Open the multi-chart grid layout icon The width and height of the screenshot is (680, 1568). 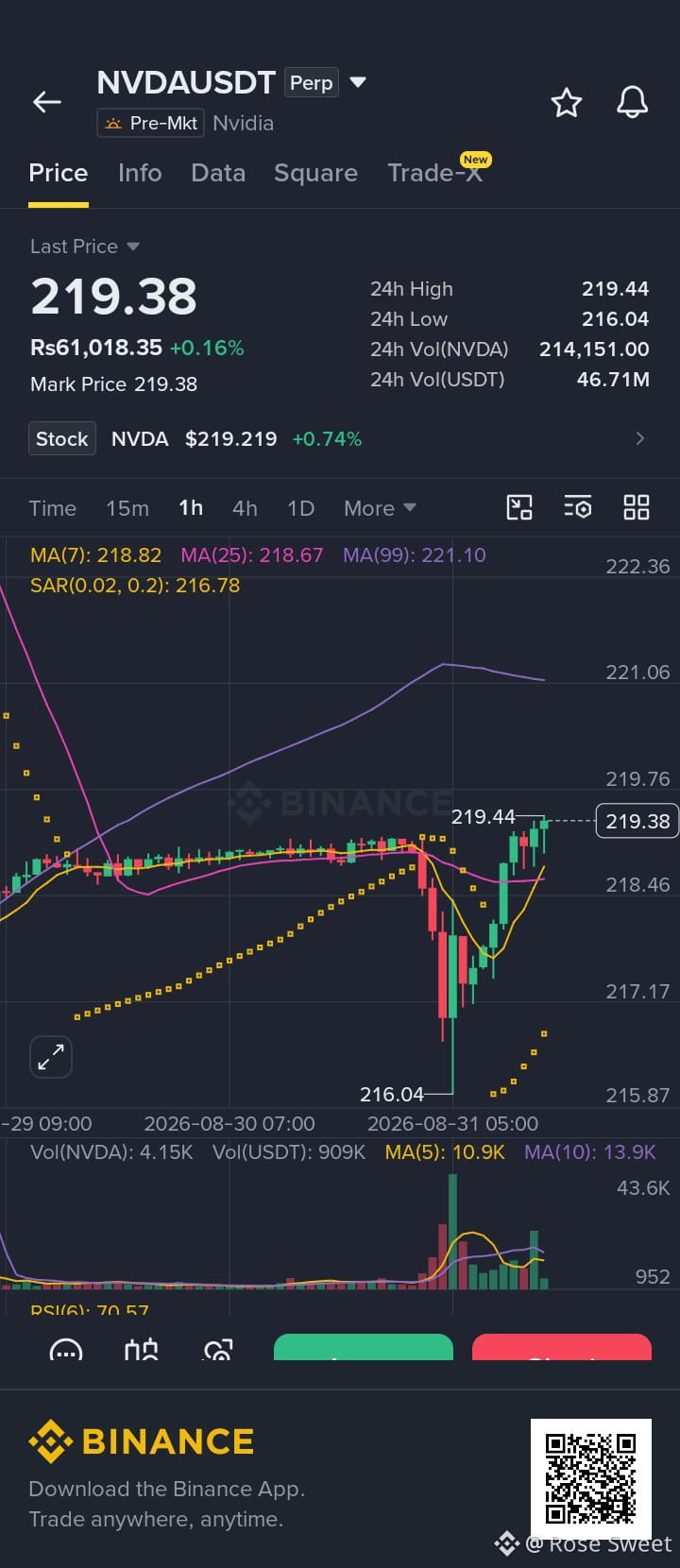click(637, 507)
